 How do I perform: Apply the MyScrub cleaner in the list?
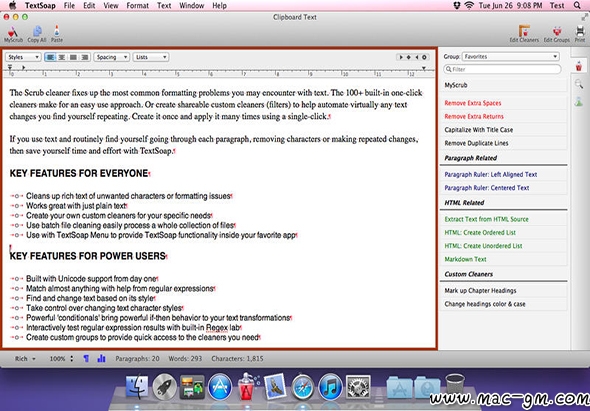pos(503,85)
